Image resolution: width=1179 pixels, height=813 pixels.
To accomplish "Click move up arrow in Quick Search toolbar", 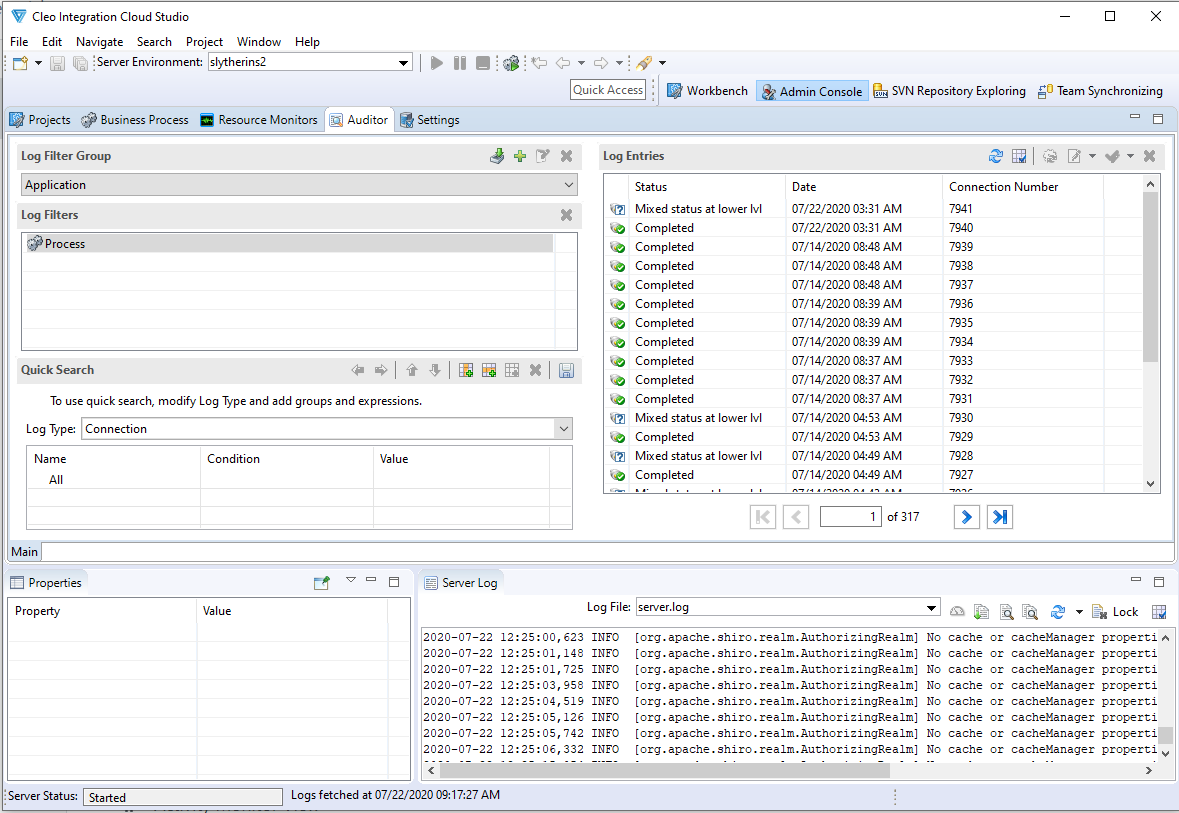I will [x=412, y=370].
